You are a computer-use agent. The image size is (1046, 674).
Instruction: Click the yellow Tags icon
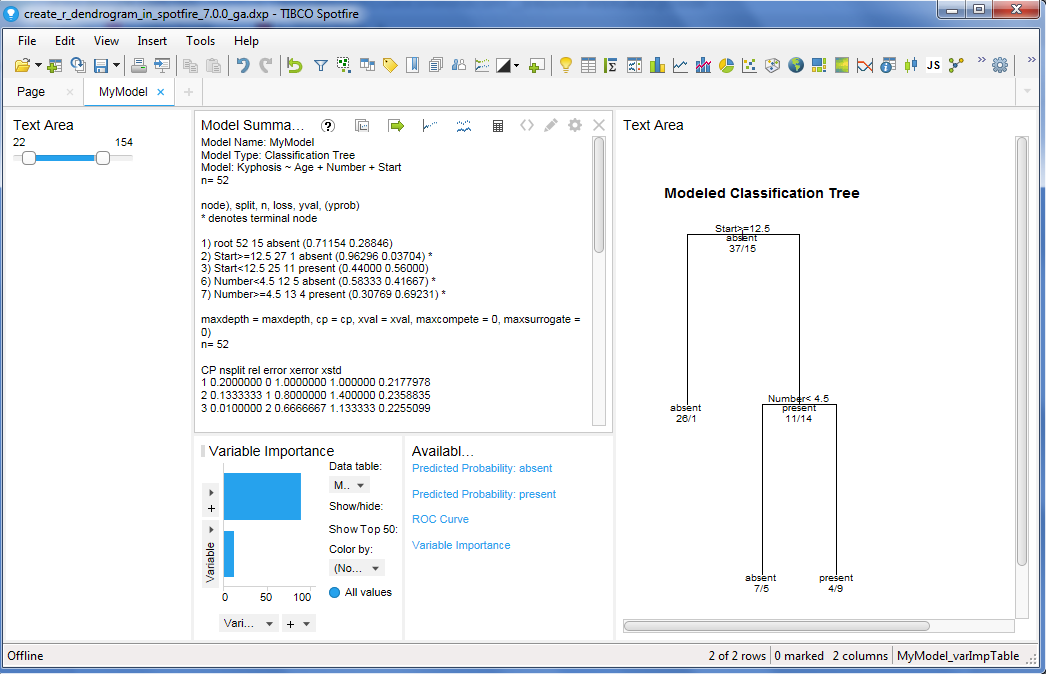pos(390,65)
